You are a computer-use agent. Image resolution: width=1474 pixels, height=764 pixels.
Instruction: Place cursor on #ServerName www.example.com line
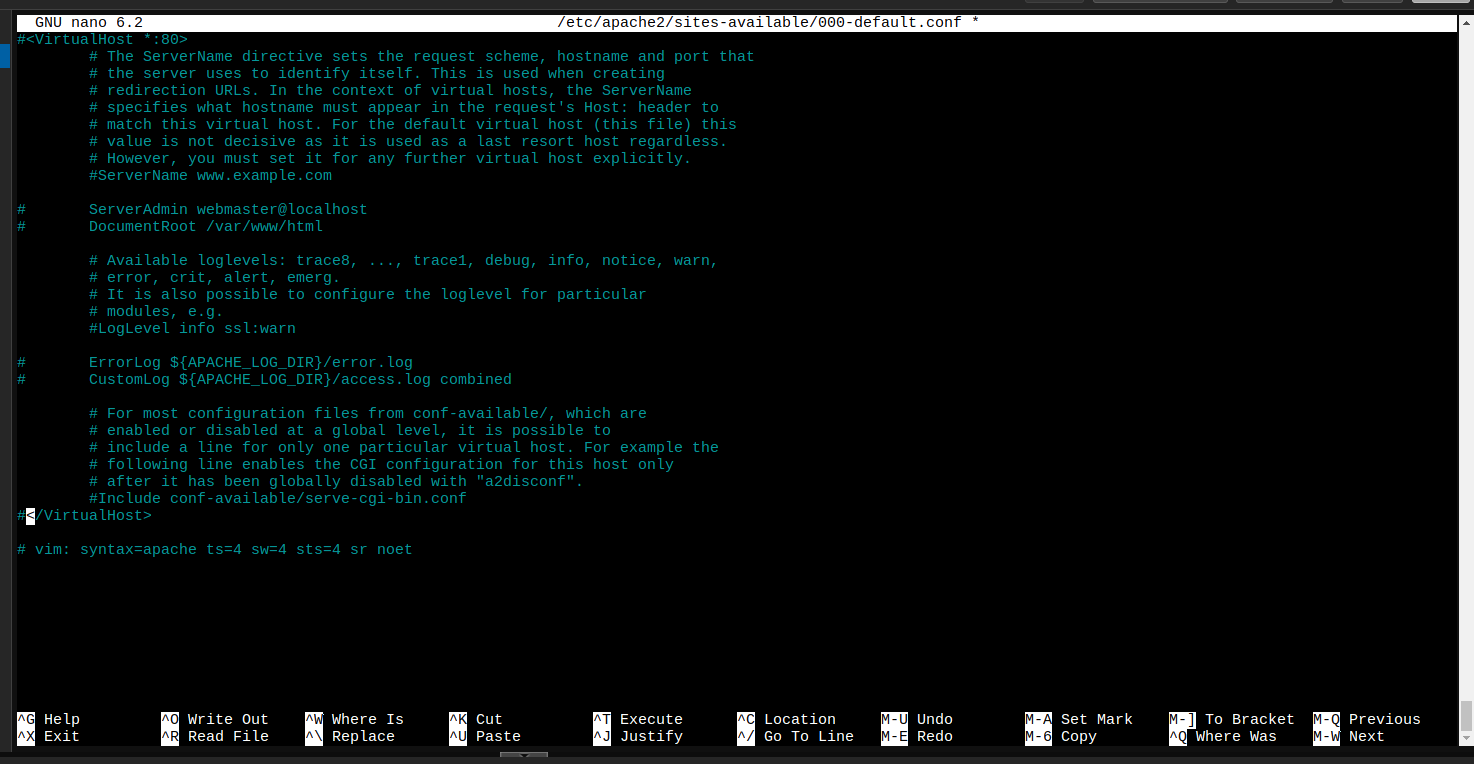click(210, 175)
